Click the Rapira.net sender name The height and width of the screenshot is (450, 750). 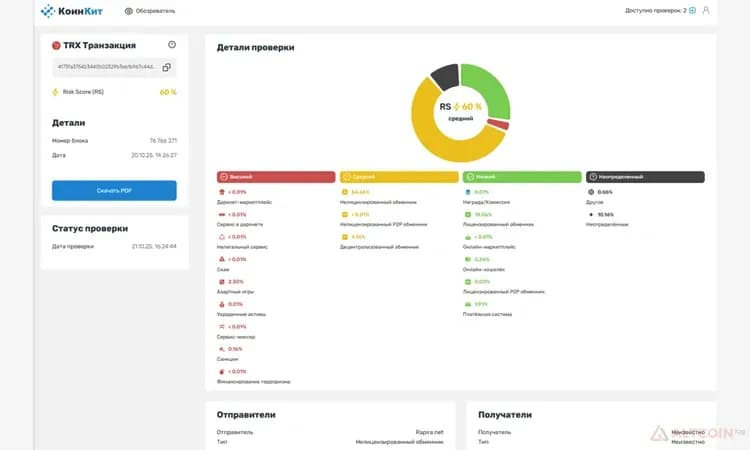pyautogui.click(x=430, y=432)
